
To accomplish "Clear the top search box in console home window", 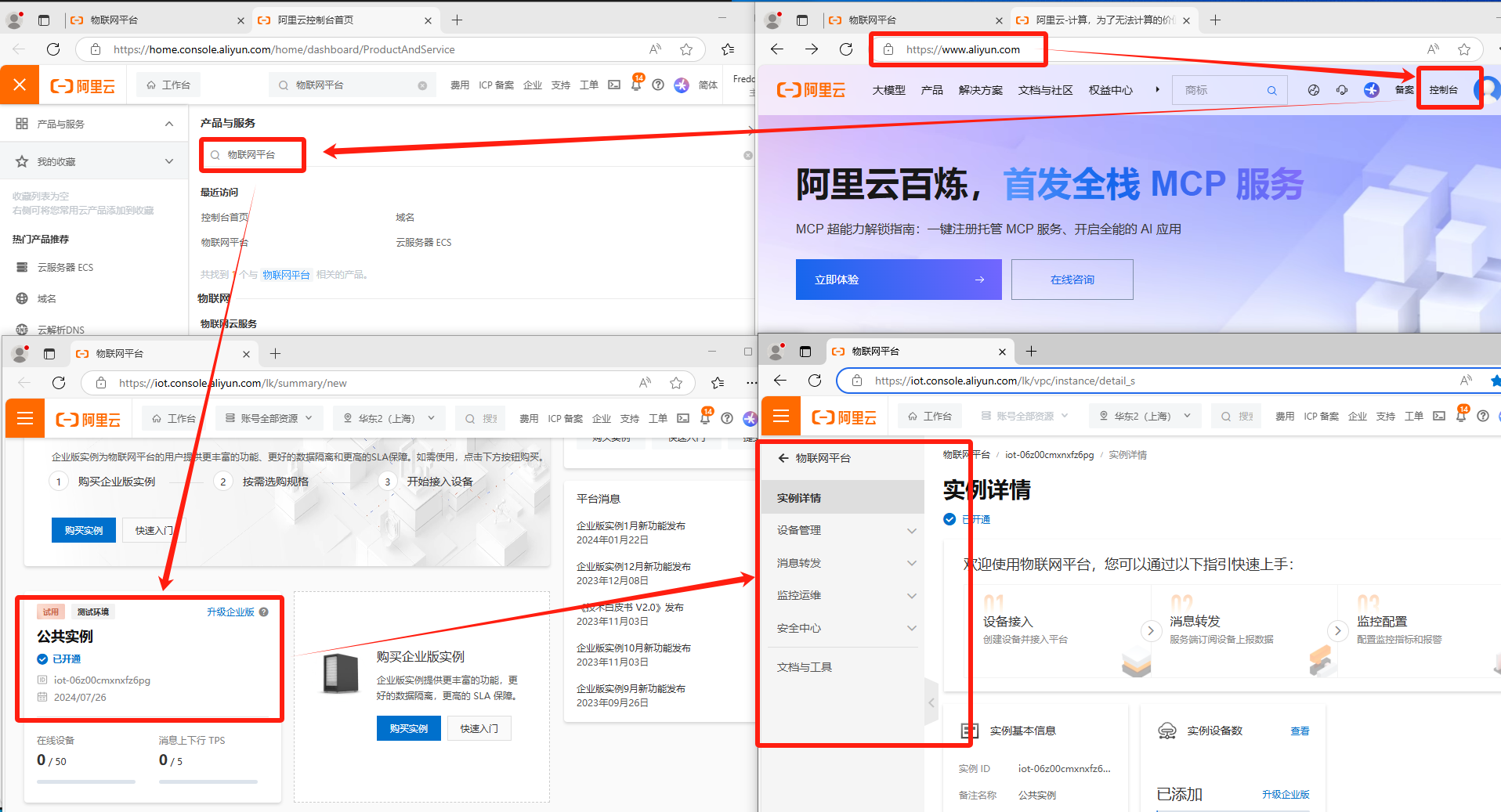I will point(422,85).
